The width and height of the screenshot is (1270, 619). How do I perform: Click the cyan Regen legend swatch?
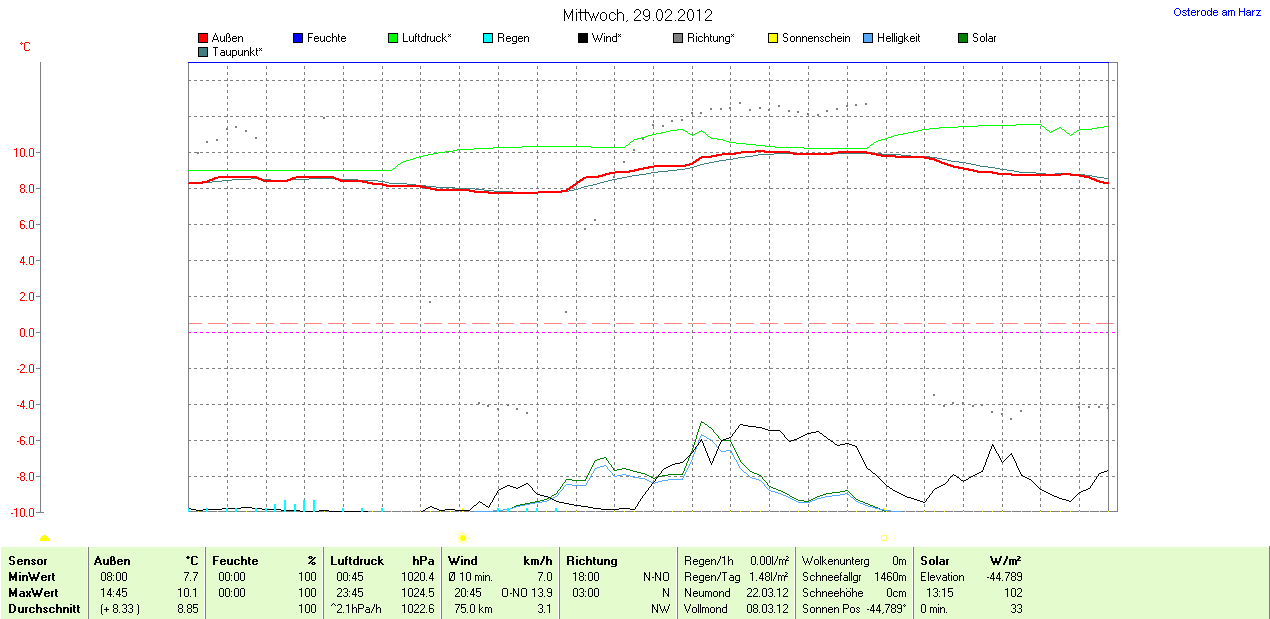[x=488, y=39]
